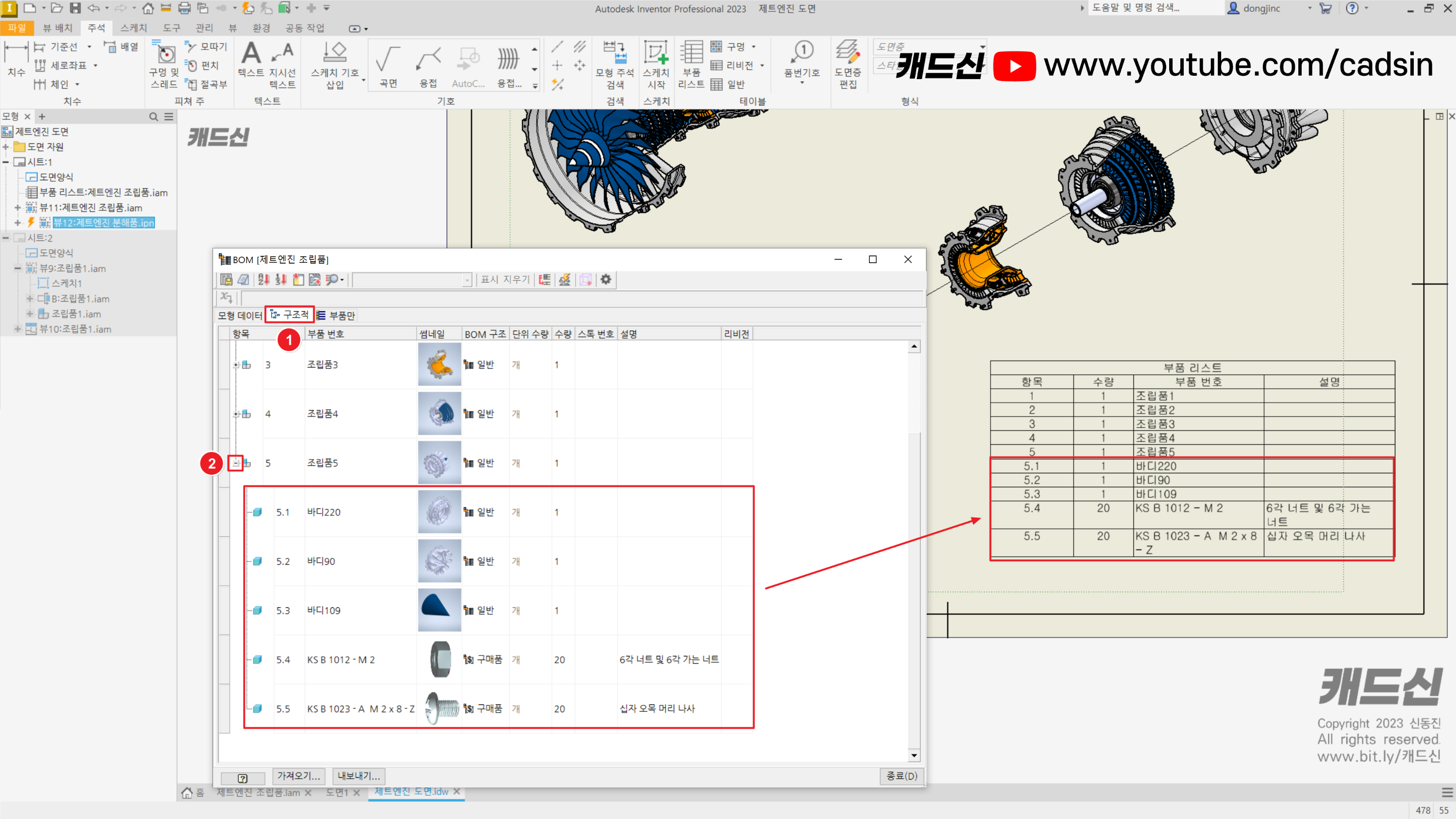Click the Open folder icon in quick access toolbar
Image resolution: width=1456 pixels, height=819 pixels.
coord(56,8)
